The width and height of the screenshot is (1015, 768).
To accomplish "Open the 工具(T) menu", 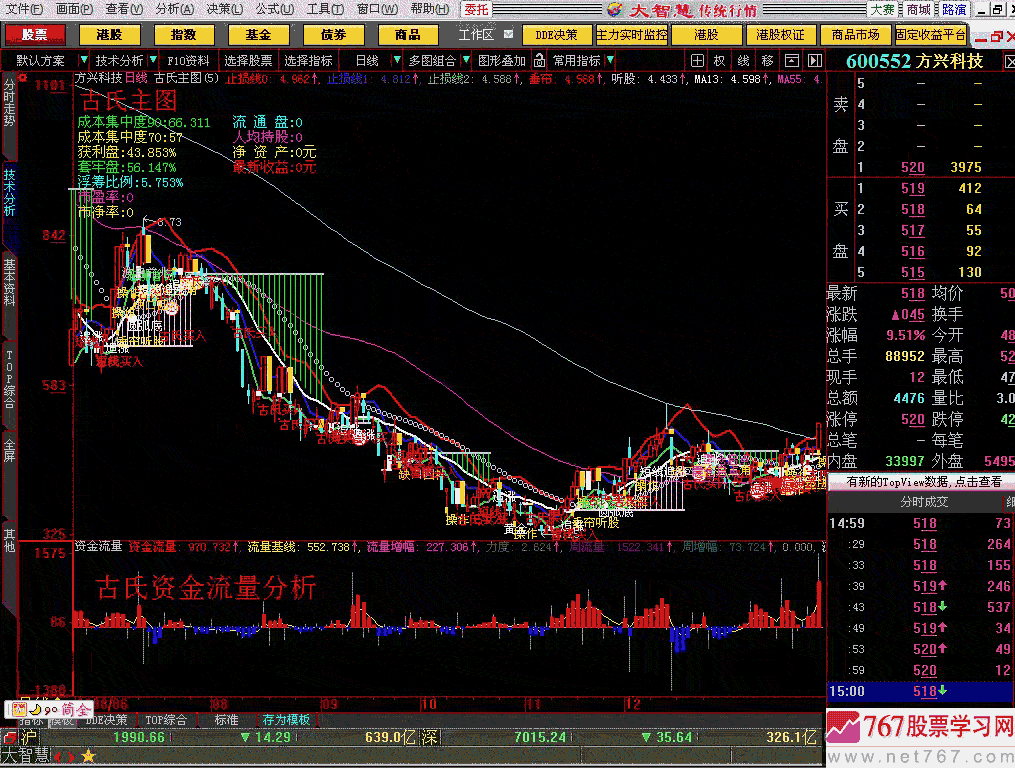I will 325,9.
